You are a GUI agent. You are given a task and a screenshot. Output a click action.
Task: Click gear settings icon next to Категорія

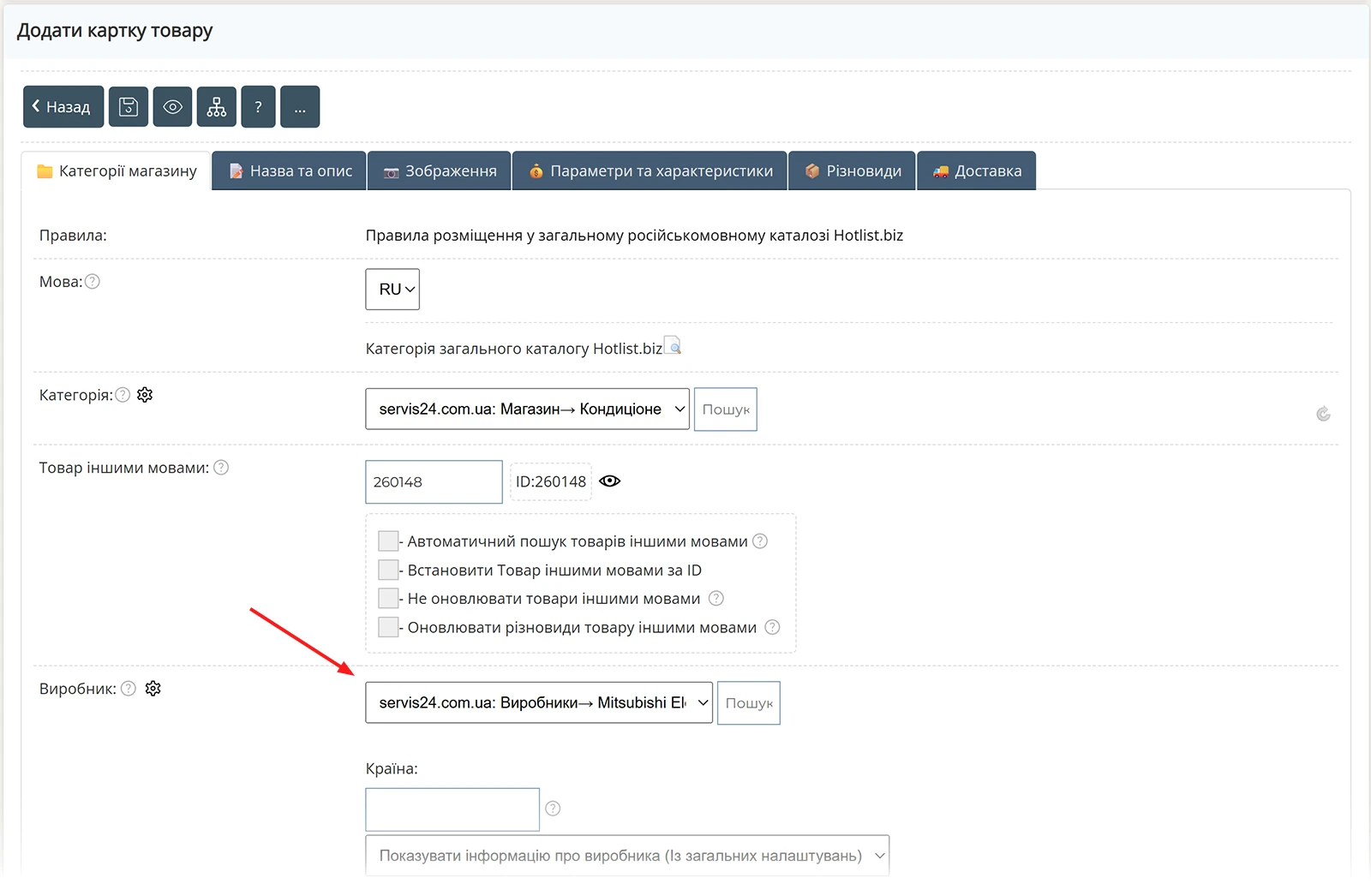coord(145,395)
